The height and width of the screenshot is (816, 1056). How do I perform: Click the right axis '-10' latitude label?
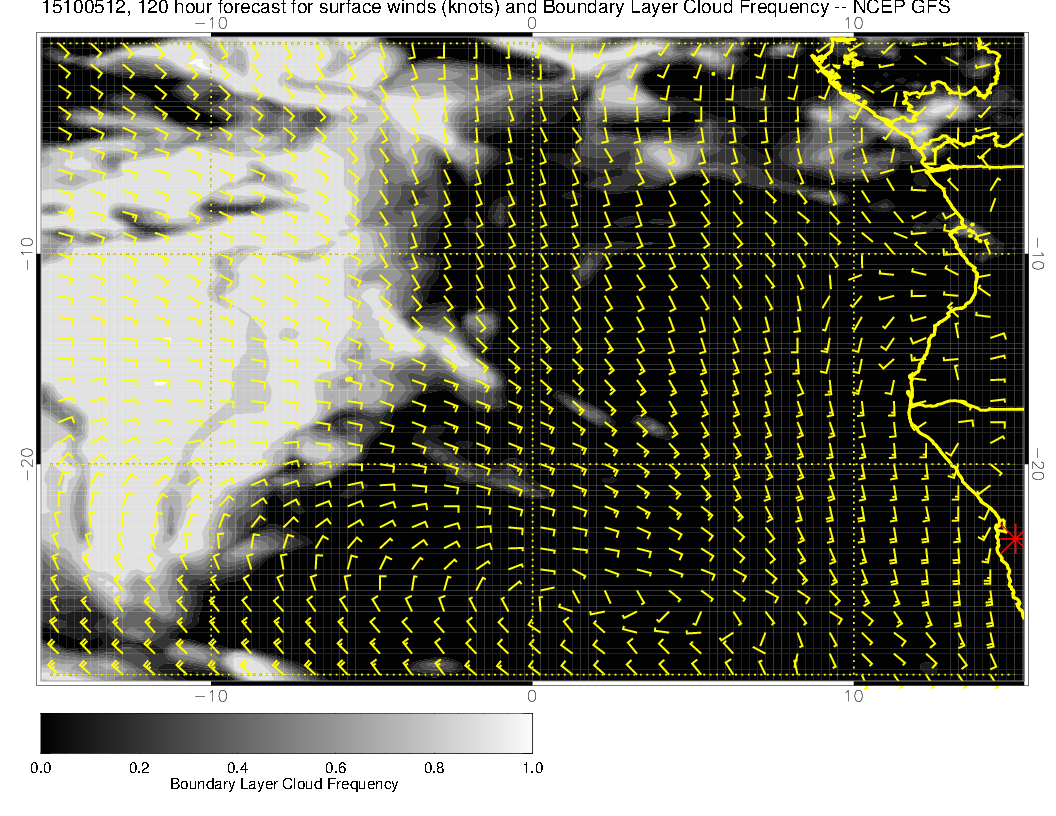pyautogui.click(x=1038, y=254)
